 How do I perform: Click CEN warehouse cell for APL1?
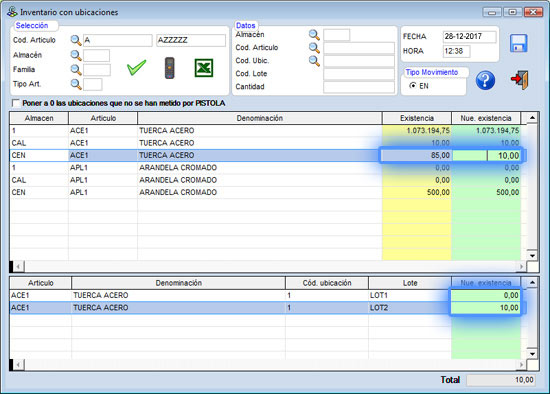[x=39, y=192]
